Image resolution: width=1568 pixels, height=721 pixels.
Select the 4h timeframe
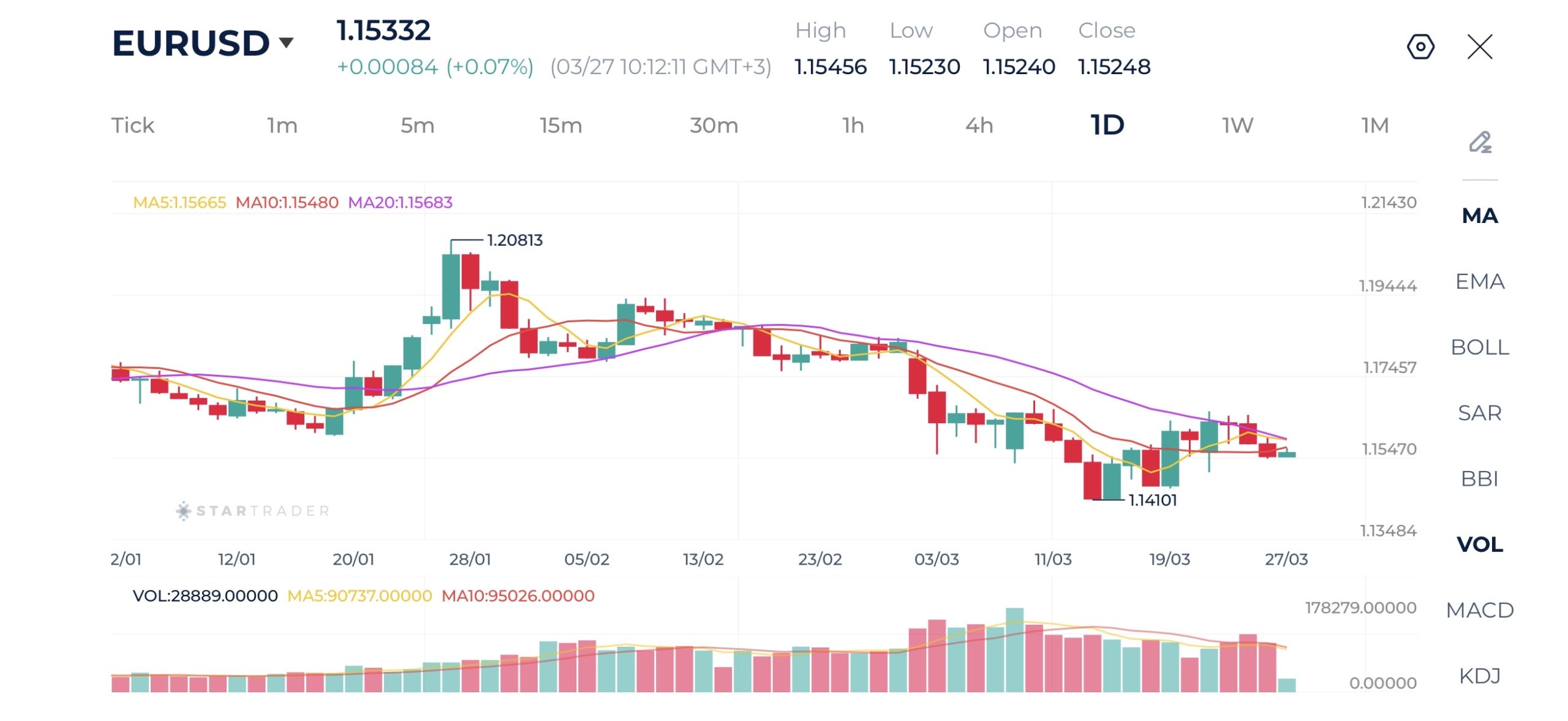pos(980,126)
